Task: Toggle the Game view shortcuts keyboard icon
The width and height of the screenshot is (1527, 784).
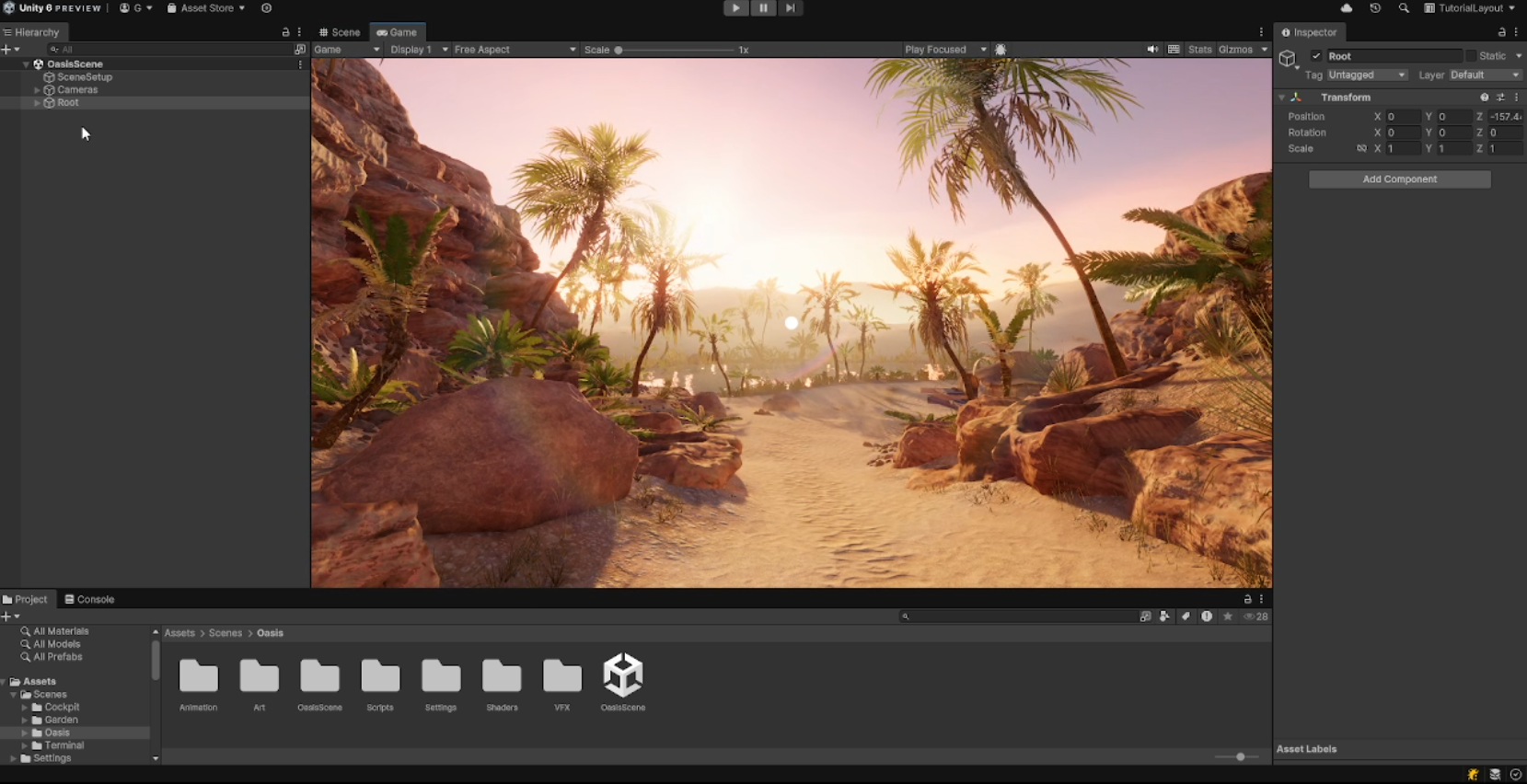Action: pos(1174,50)
